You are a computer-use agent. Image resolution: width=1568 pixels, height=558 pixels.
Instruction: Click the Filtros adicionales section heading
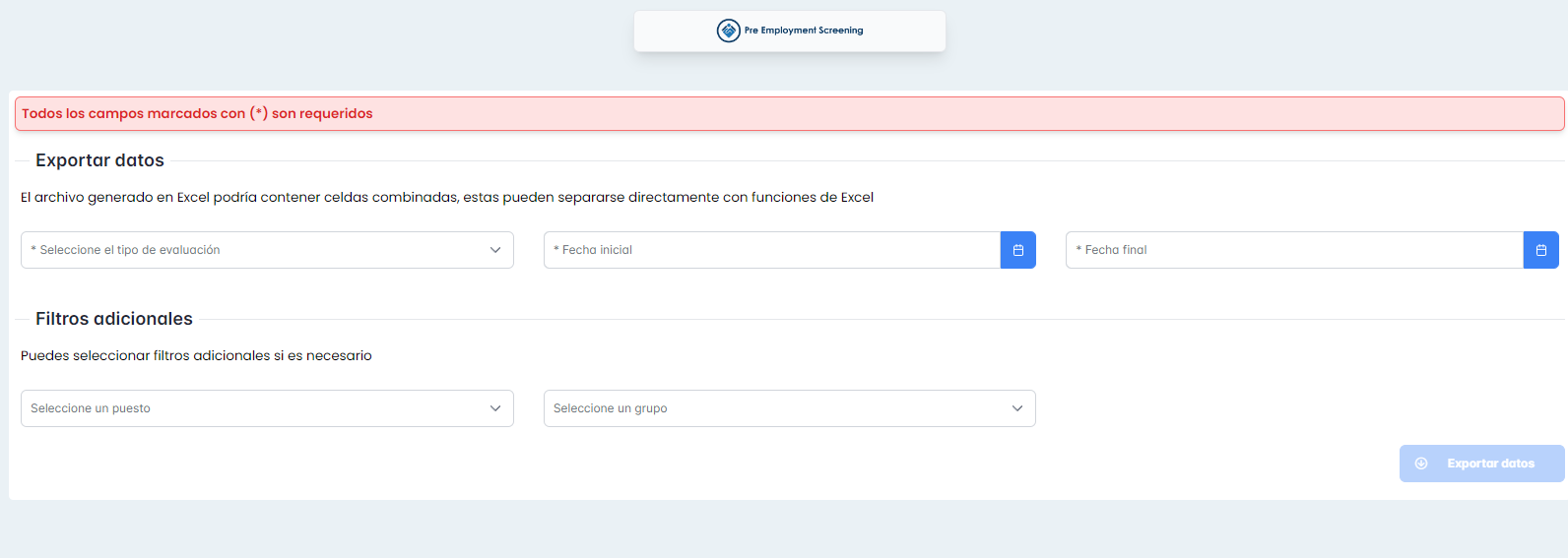(x=114, y=319)
